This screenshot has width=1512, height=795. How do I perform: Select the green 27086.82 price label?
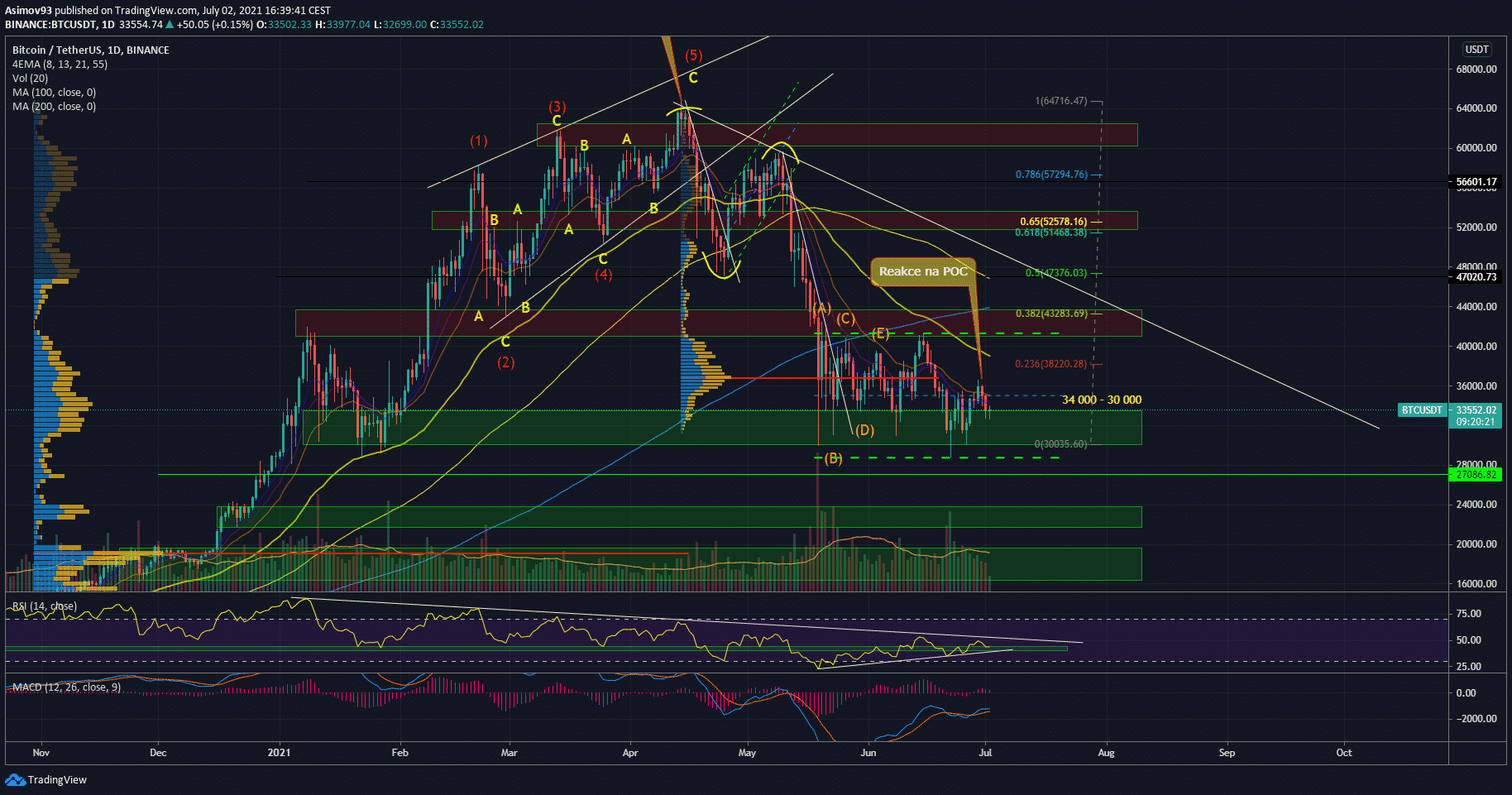click(x=1476, y=475)
